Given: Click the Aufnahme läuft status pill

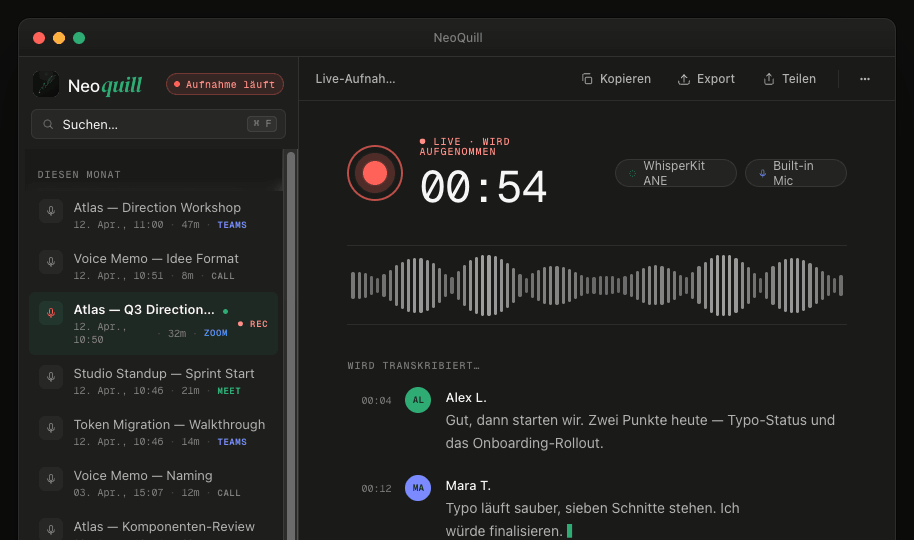Looking at the screenshot, I should tap(225, 84).
